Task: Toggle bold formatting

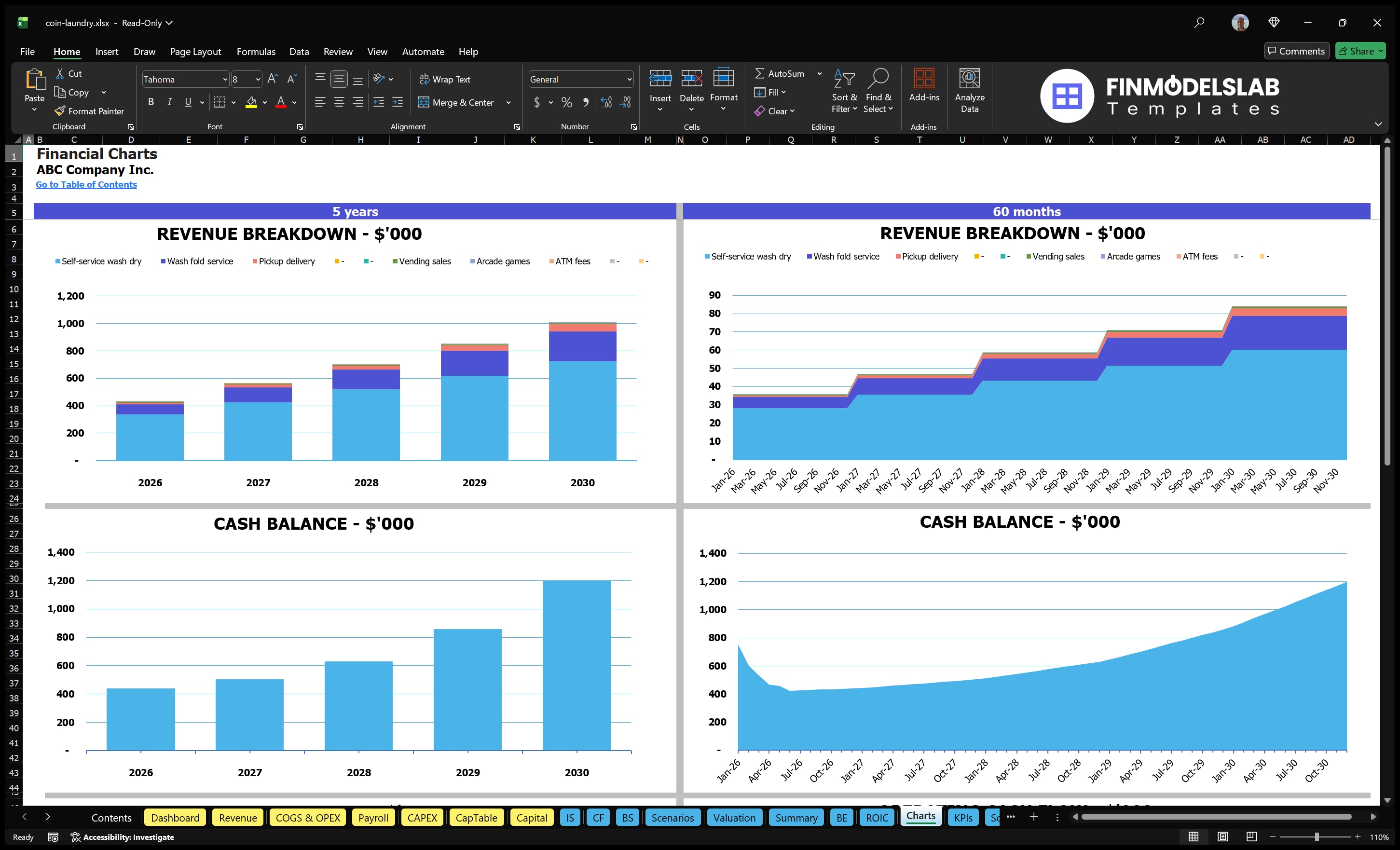Action: click(151, 102)
